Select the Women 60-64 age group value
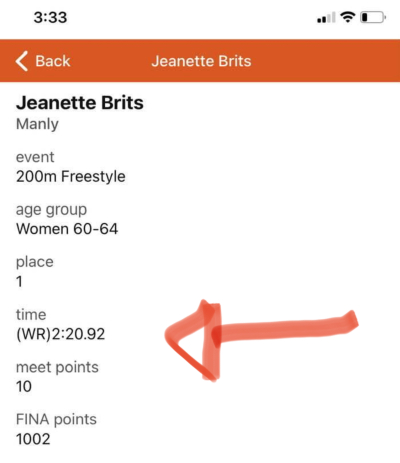 67,229
